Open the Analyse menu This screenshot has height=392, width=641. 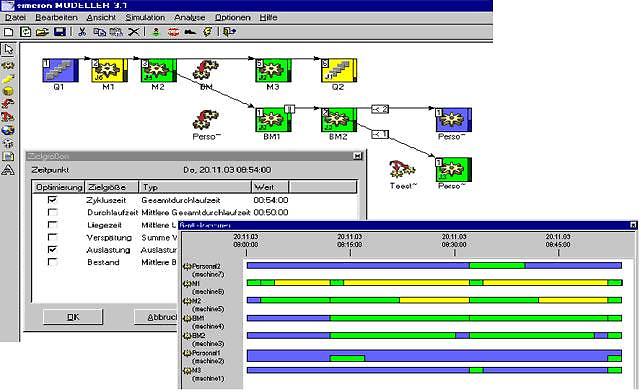(x=190, y=18)
